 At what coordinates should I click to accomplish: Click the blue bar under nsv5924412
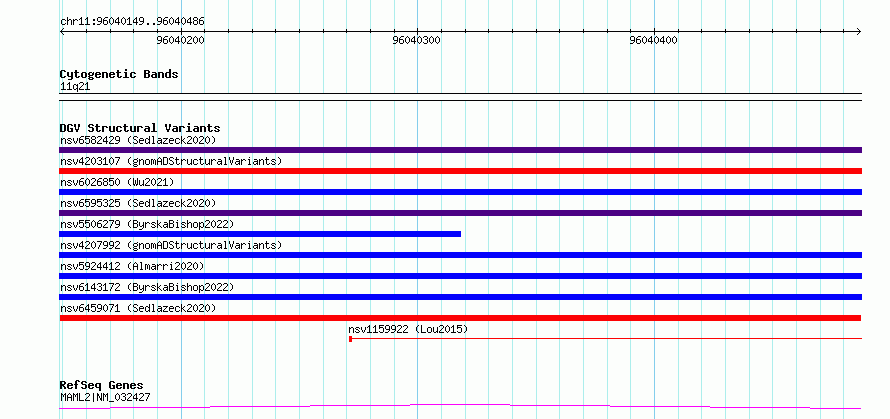tap(460, 276)
